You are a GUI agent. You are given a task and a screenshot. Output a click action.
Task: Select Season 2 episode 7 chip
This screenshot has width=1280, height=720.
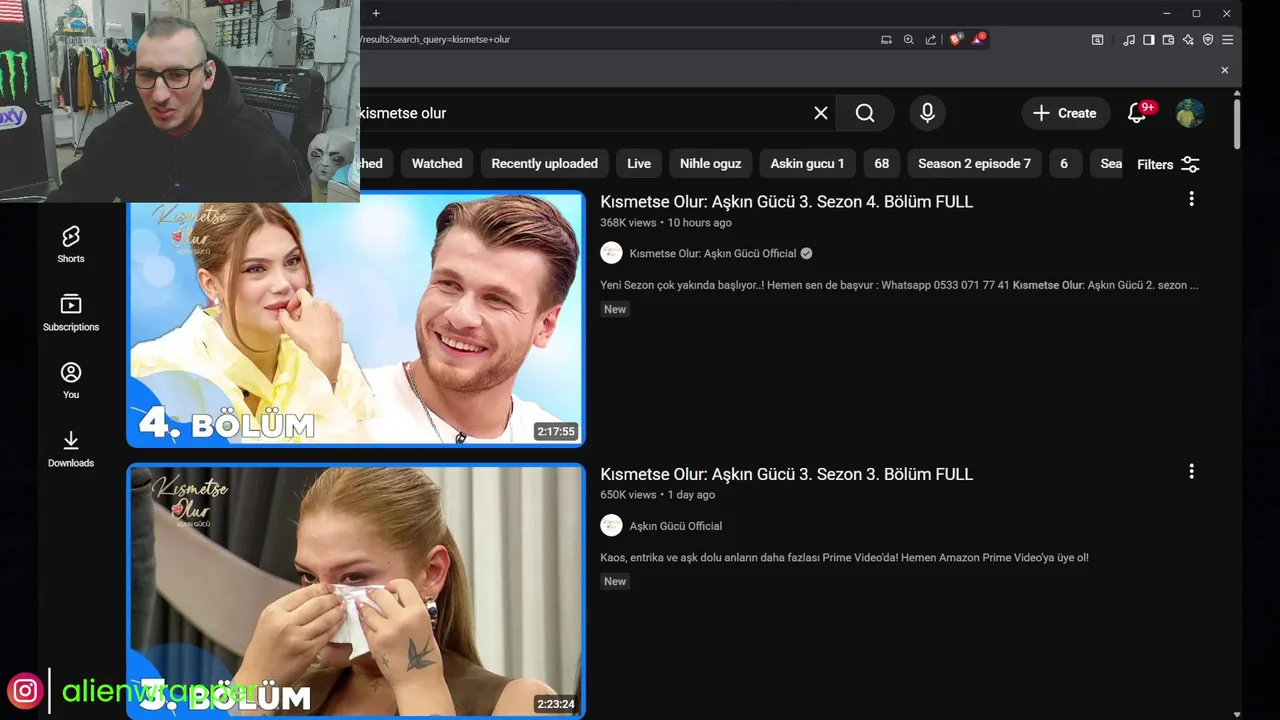click(x=974, y=163)
